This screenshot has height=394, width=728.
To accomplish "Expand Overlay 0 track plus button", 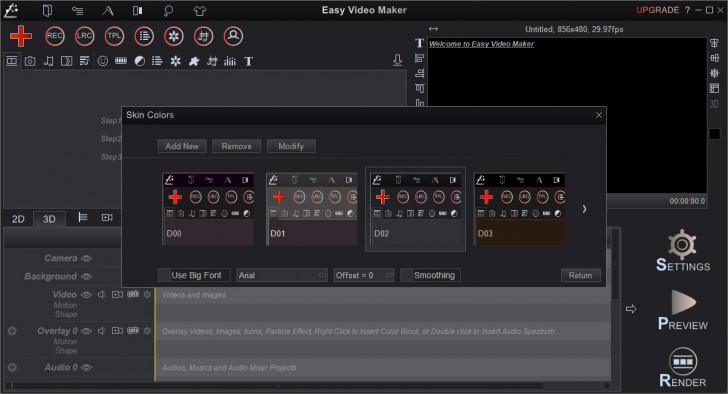I will pos(12,331).
